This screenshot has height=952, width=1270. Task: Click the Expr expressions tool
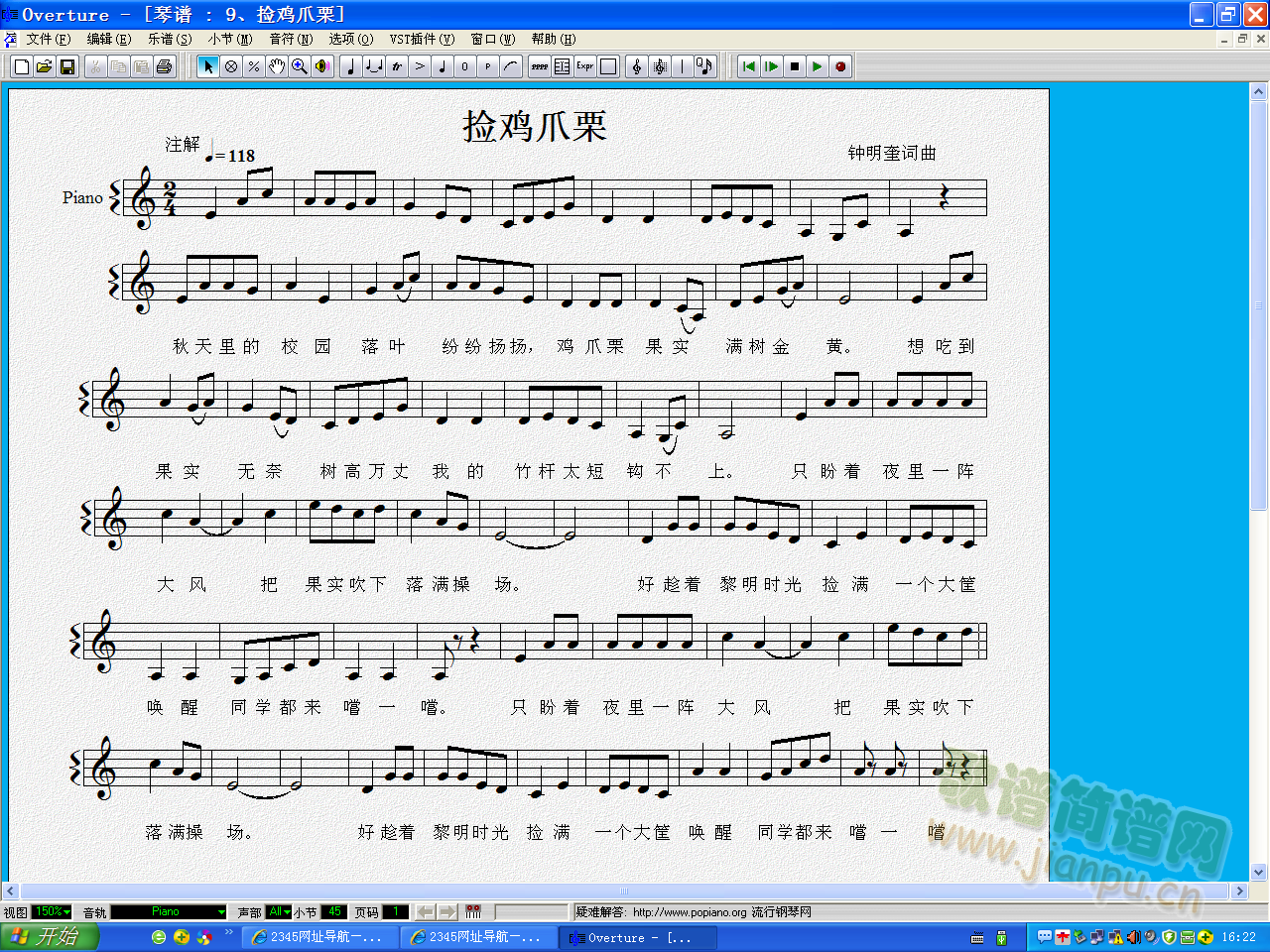click(x=585, y=66)
